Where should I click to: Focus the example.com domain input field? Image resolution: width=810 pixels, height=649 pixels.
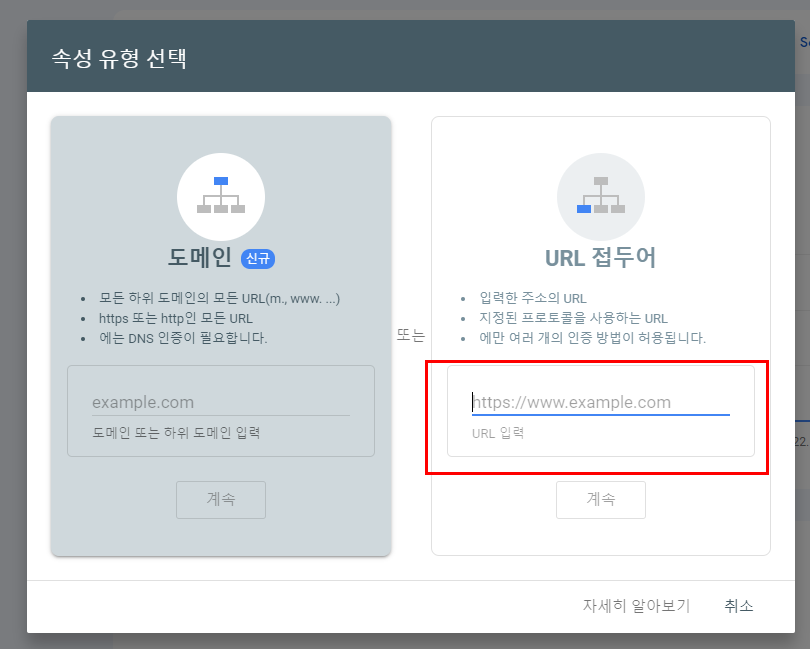(x=221, y=403)
